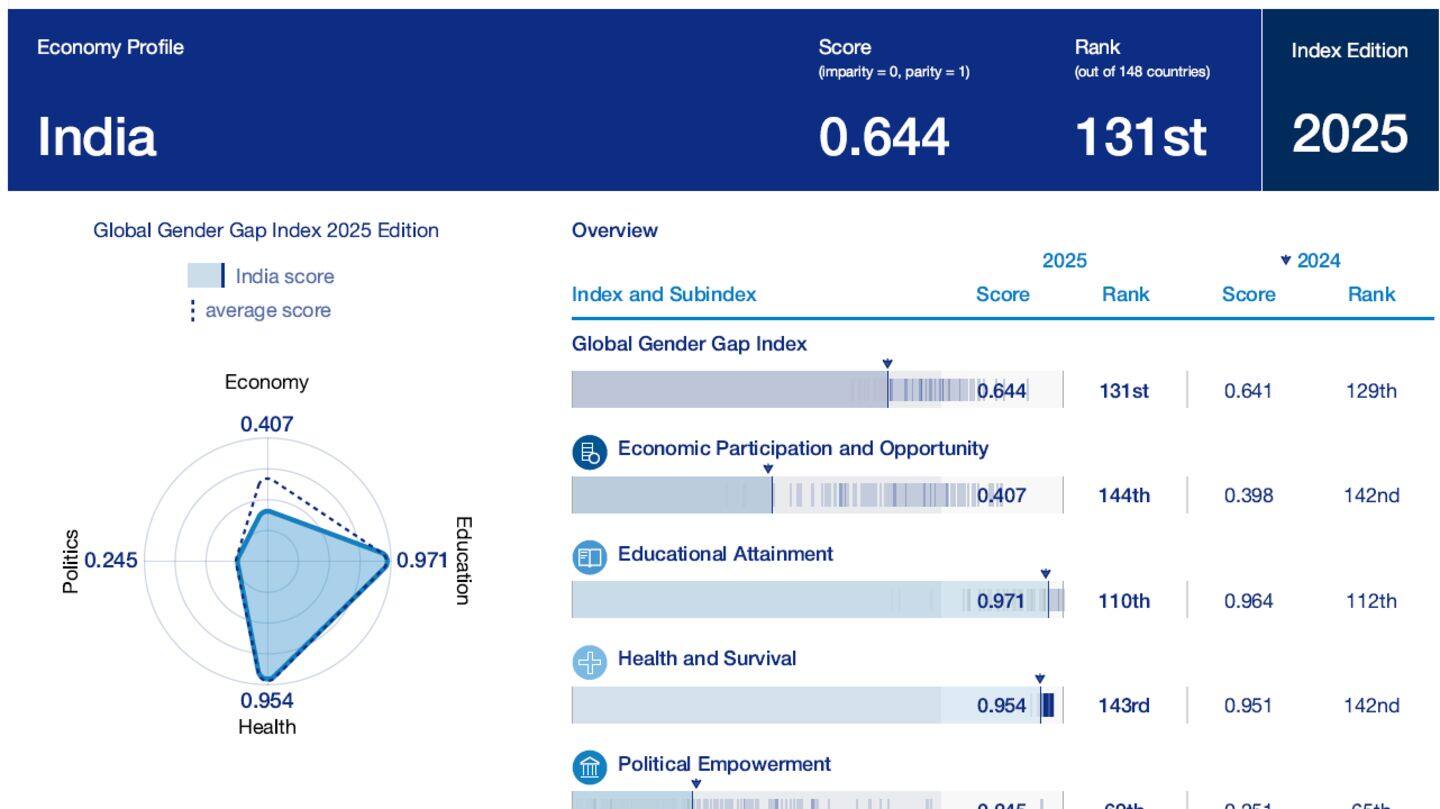Viewport: 1440px width, 809px height.
Task: Click the 'Index and Subindex' column header
Action: [664, 294]
